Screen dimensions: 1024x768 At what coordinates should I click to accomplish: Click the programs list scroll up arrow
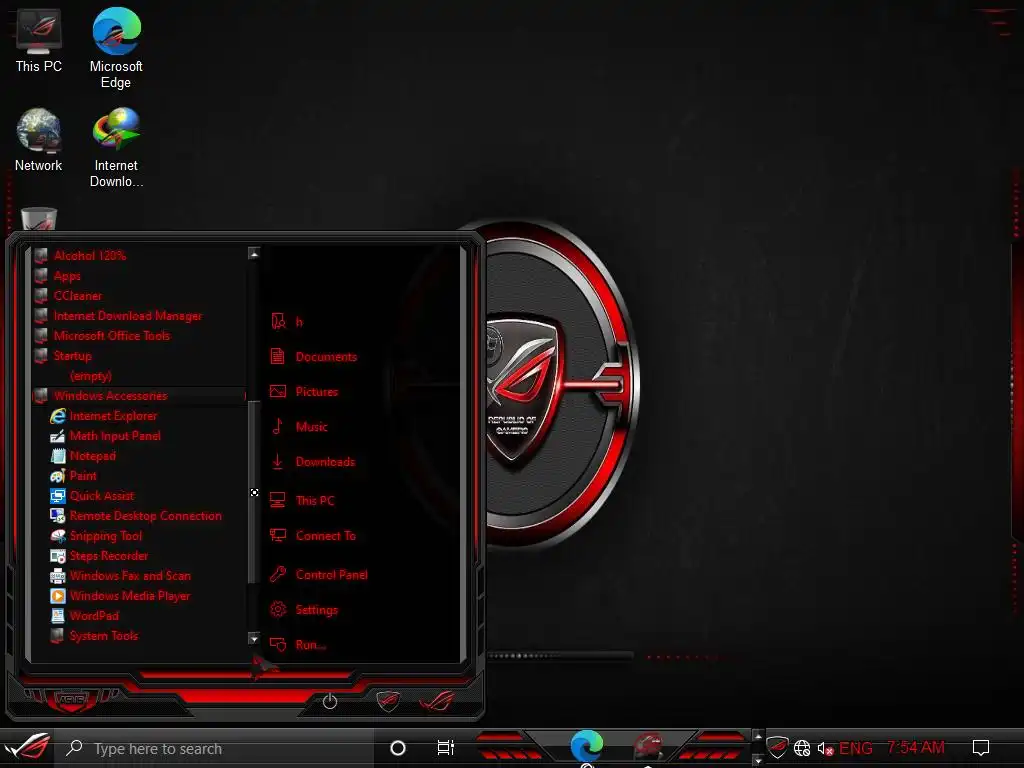[x=254, y=253]
